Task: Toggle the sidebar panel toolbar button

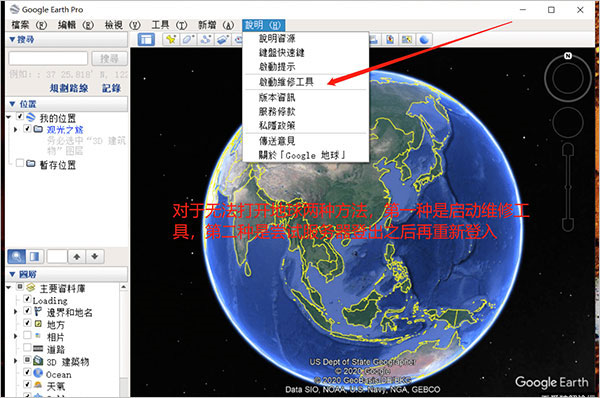Action: point(146,39)
